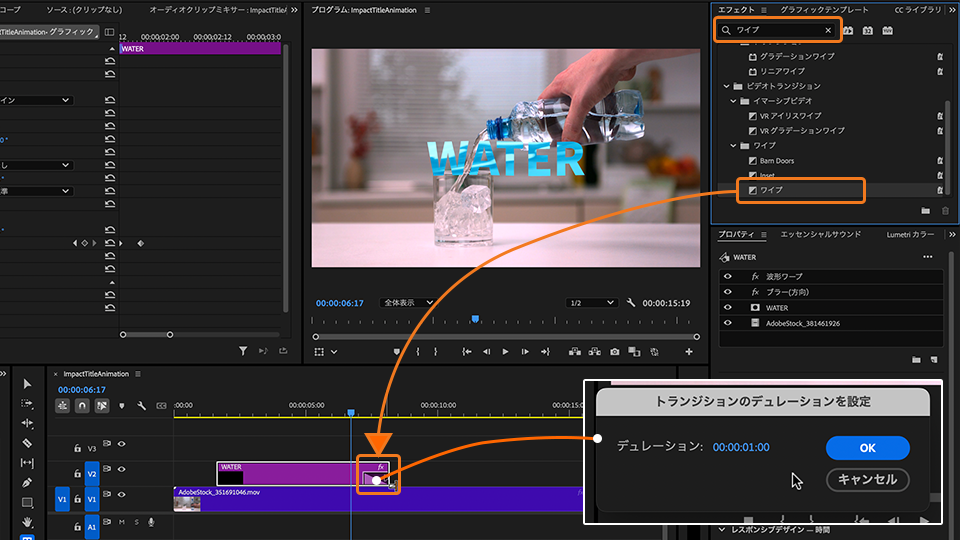The image size is (960, 540).
Task: Confirm transition duration with OK
Action: pos(868,448)
